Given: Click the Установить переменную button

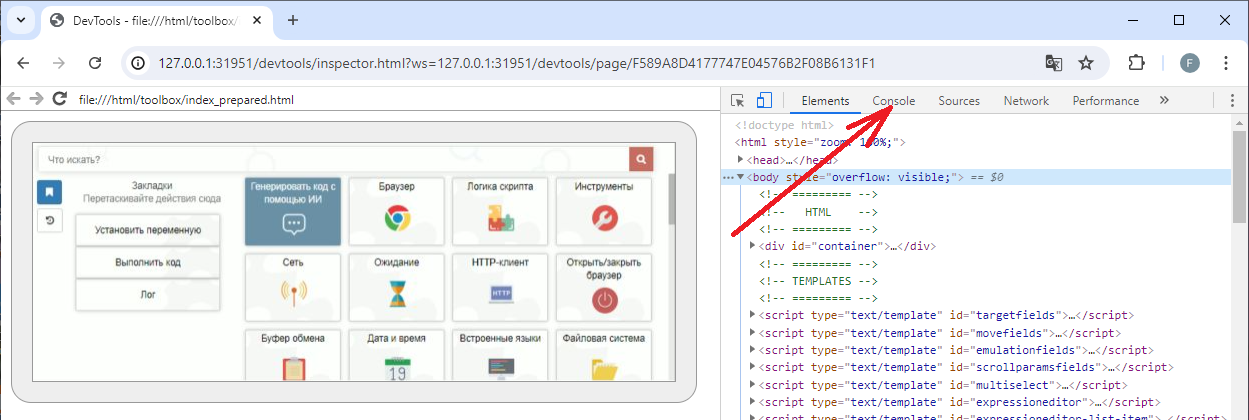Looking at the screenshot, I should click(148, 230).
